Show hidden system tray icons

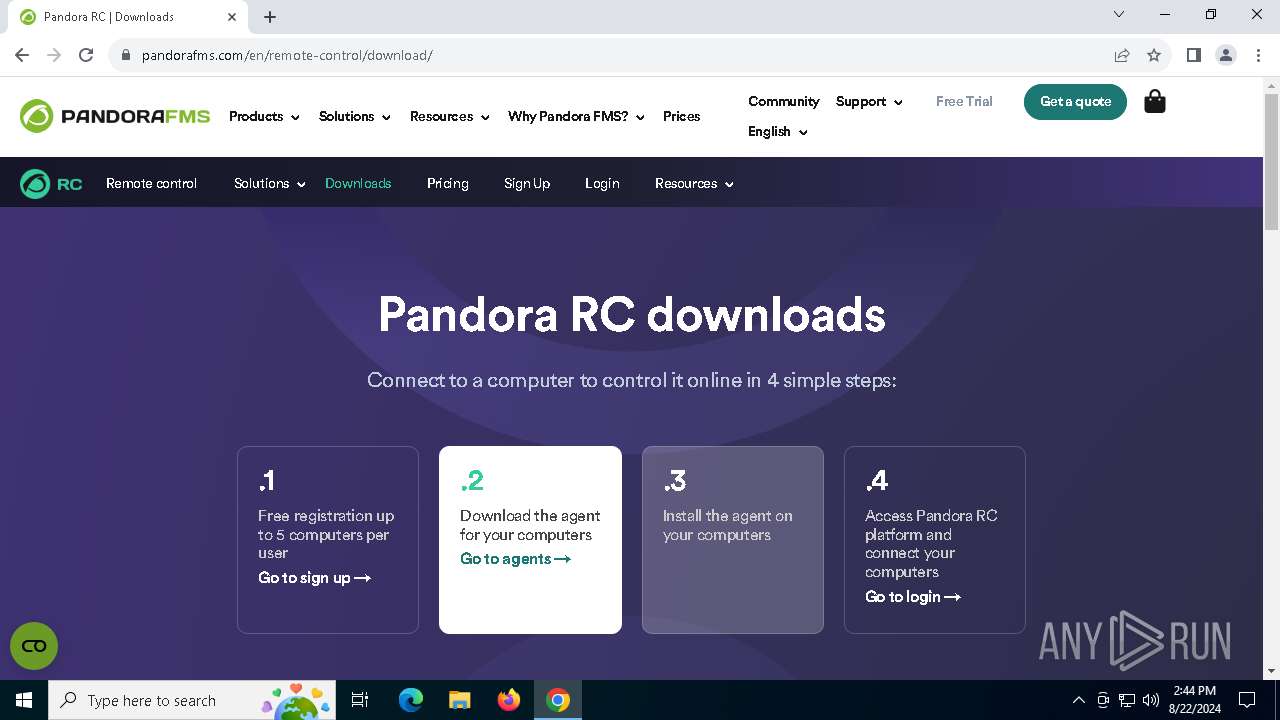click(x=1078, y=700)
